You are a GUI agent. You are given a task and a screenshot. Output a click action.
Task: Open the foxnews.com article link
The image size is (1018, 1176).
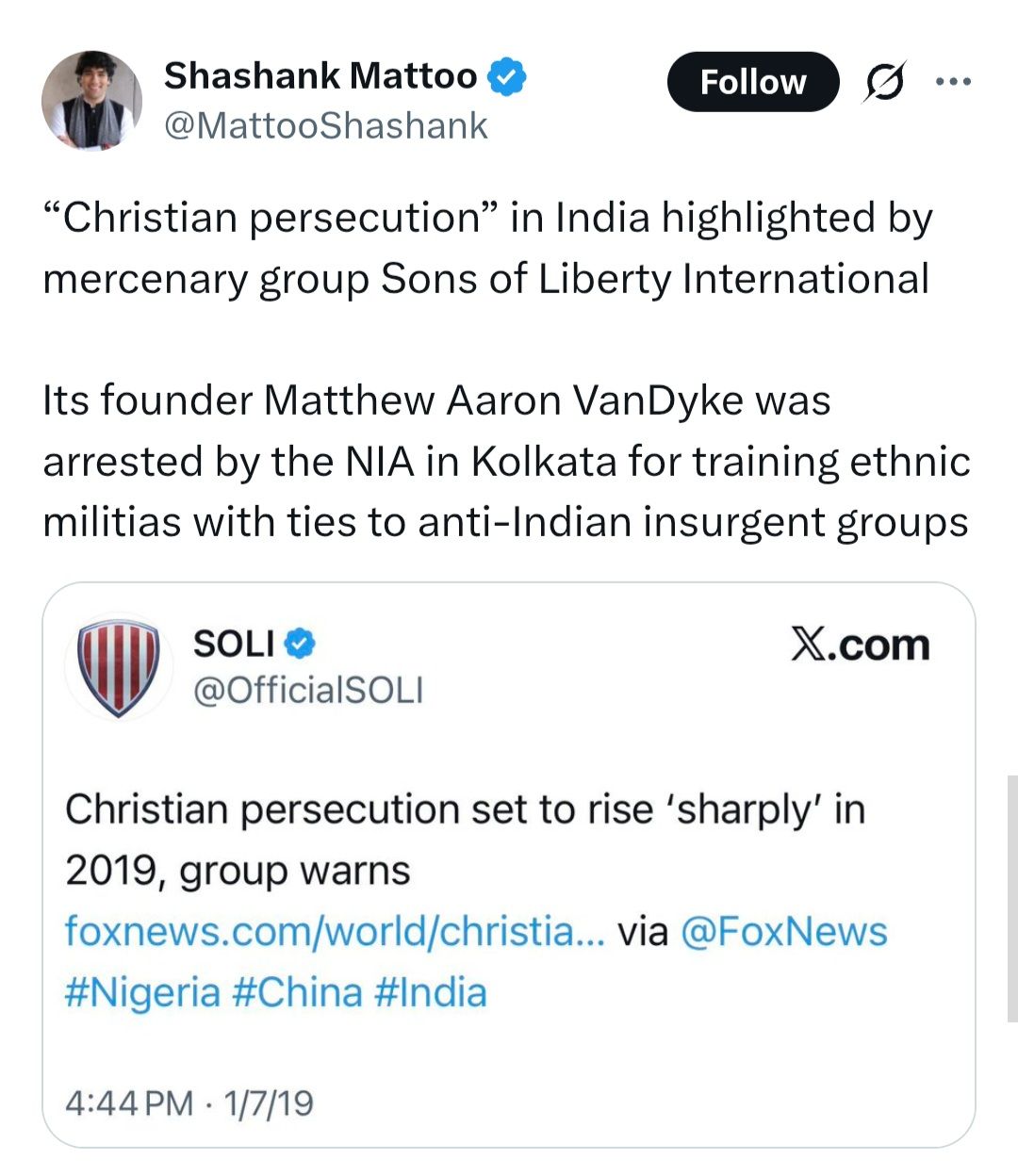point(335,932)
